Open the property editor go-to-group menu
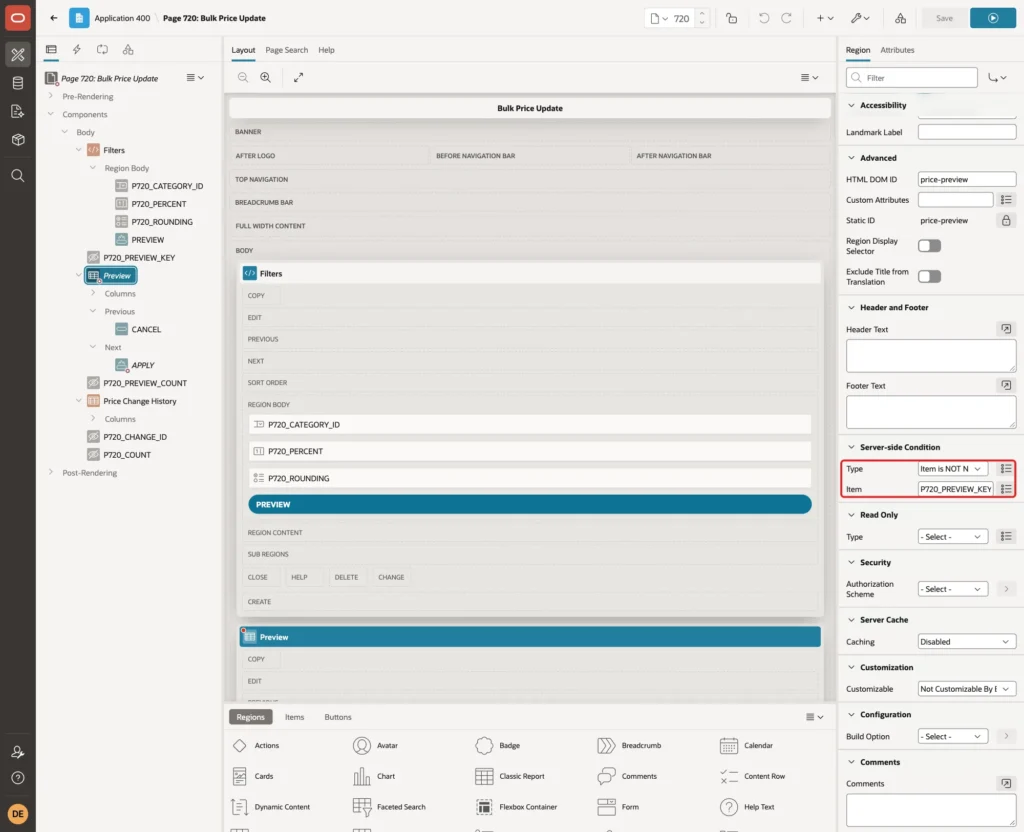The height and width of the screenshot is (832, 1024). pyautogui.click(x=997, y=78)
